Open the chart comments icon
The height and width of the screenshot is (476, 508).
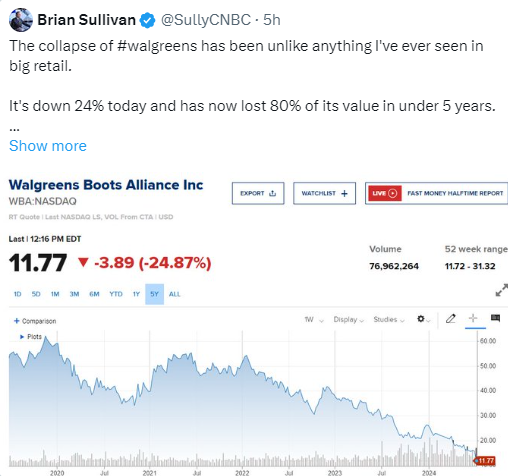click(496, 318)
